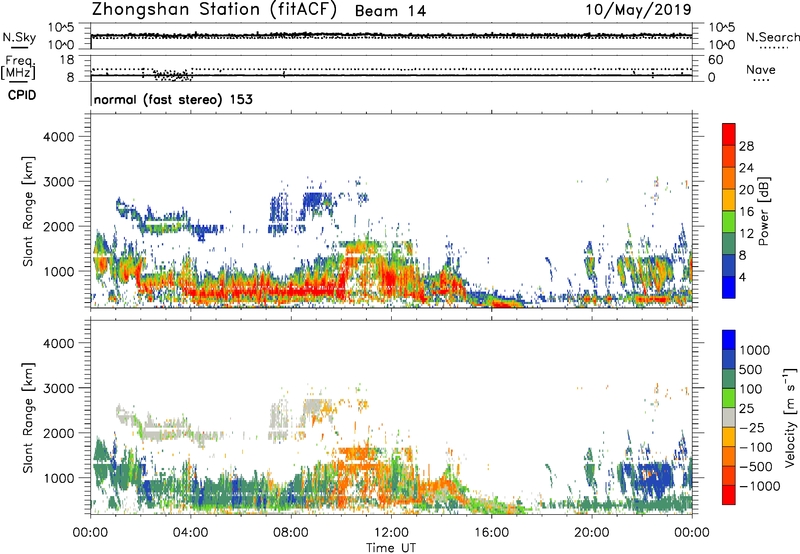Click the '16' power colorbar tick
This screenshot has width=800, height=554.
click(x=746, y=212)
